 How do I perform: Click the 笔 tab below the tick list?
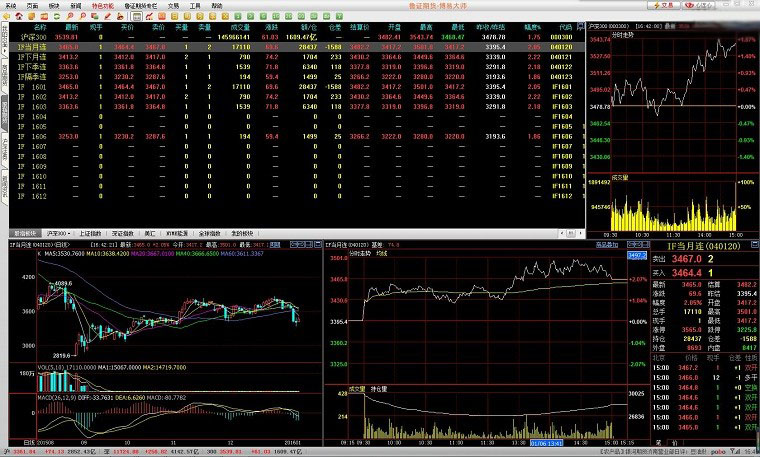pyautogui.click(x=658, y=442)
